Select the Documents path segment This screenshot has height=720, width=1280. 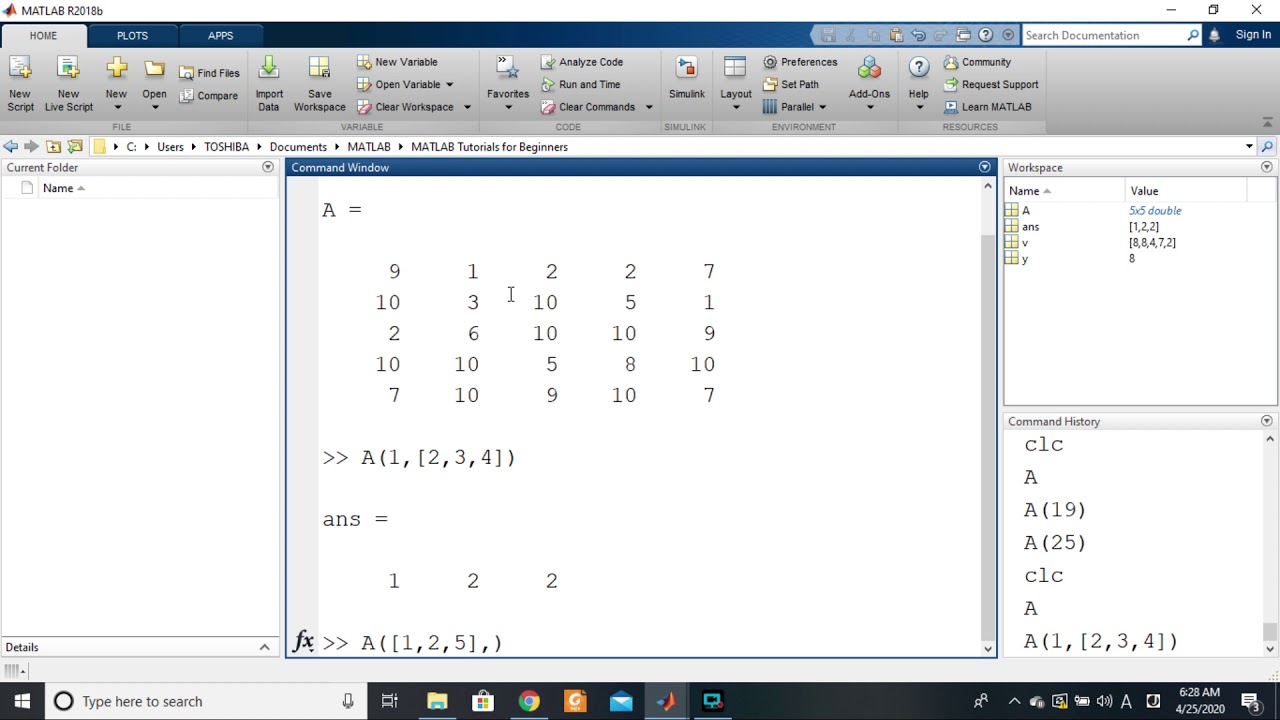coord(298,147)
